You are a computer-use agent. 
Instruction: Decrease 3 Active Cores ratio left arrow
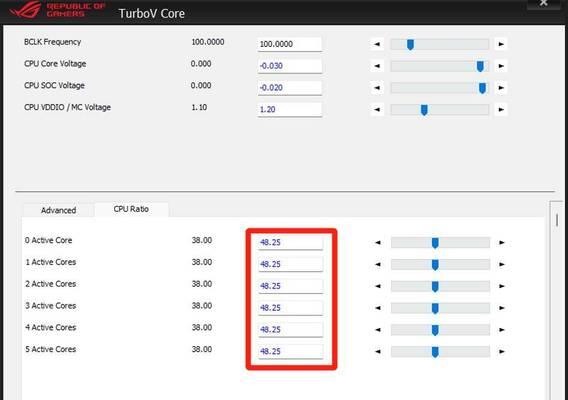coord(378,308)
